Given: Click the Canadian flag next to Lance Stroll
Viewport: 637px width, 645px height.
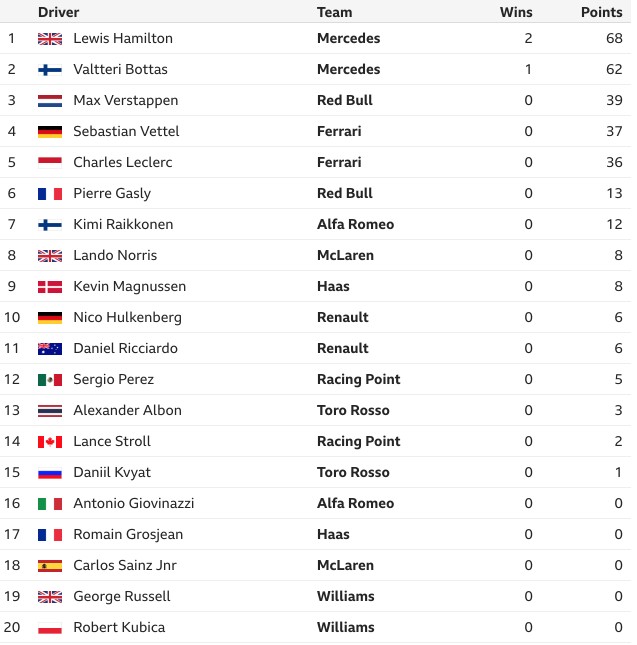Looking at the screenshot, I should pos(50,442).
